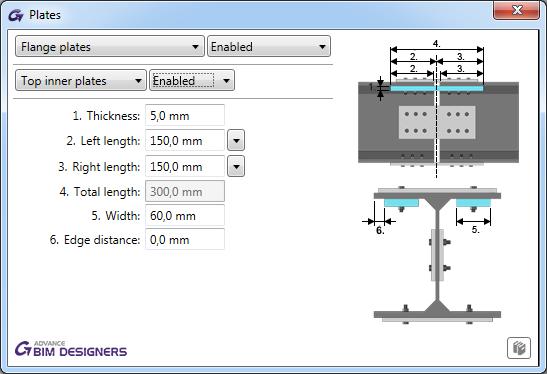Click the Advance logo in title bar
This screenshot has height=374, width=547.
coord(16,15)
